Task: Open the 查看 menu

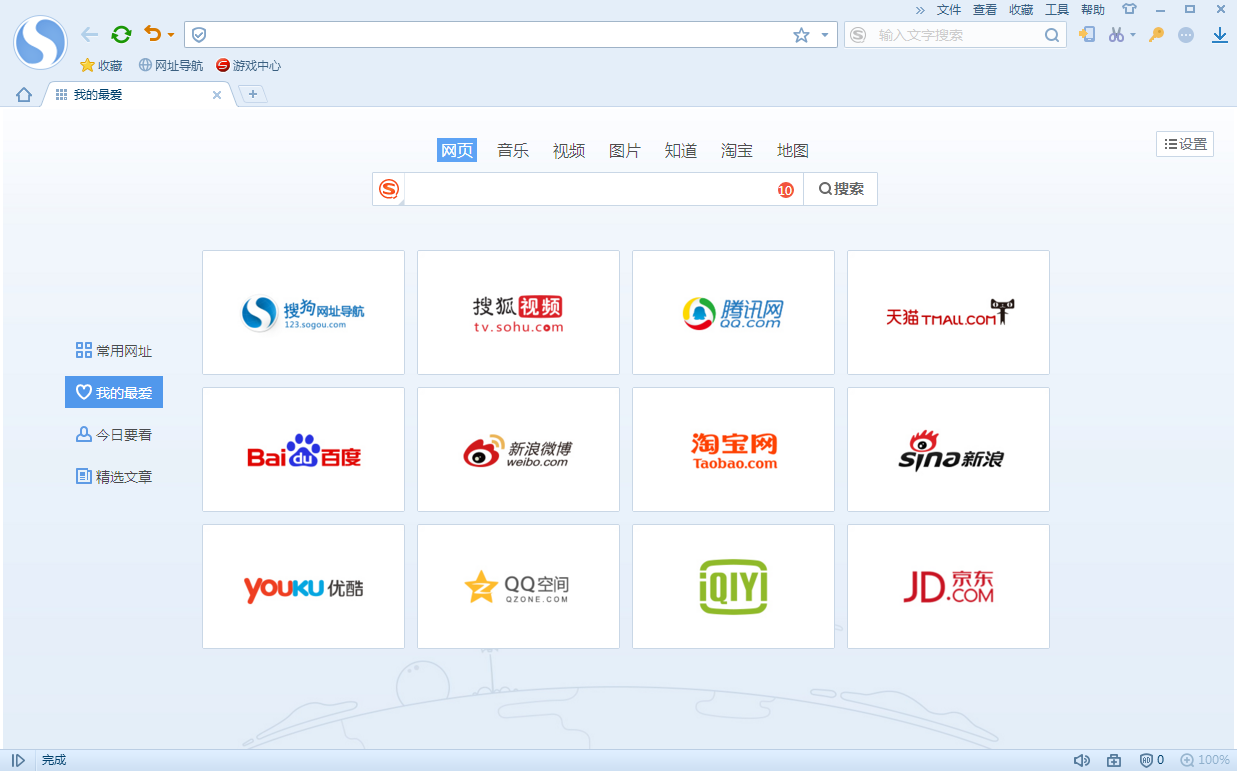Action: pos(985,10)
